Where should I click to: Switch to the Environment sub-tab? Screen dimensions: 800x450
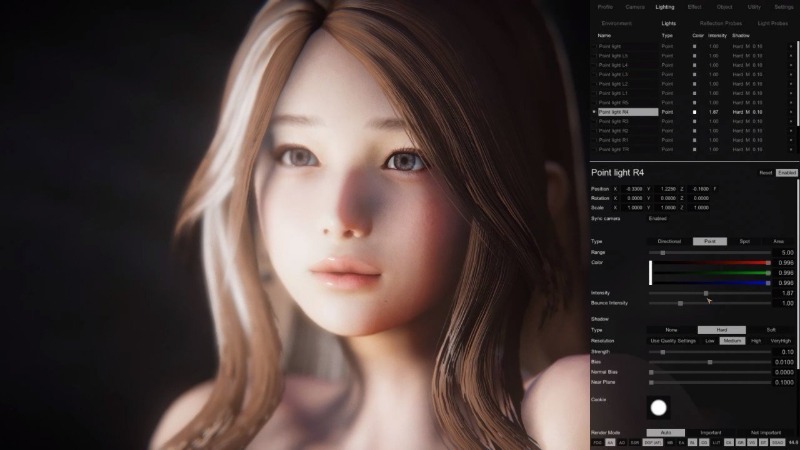click(x=616, y=23)
